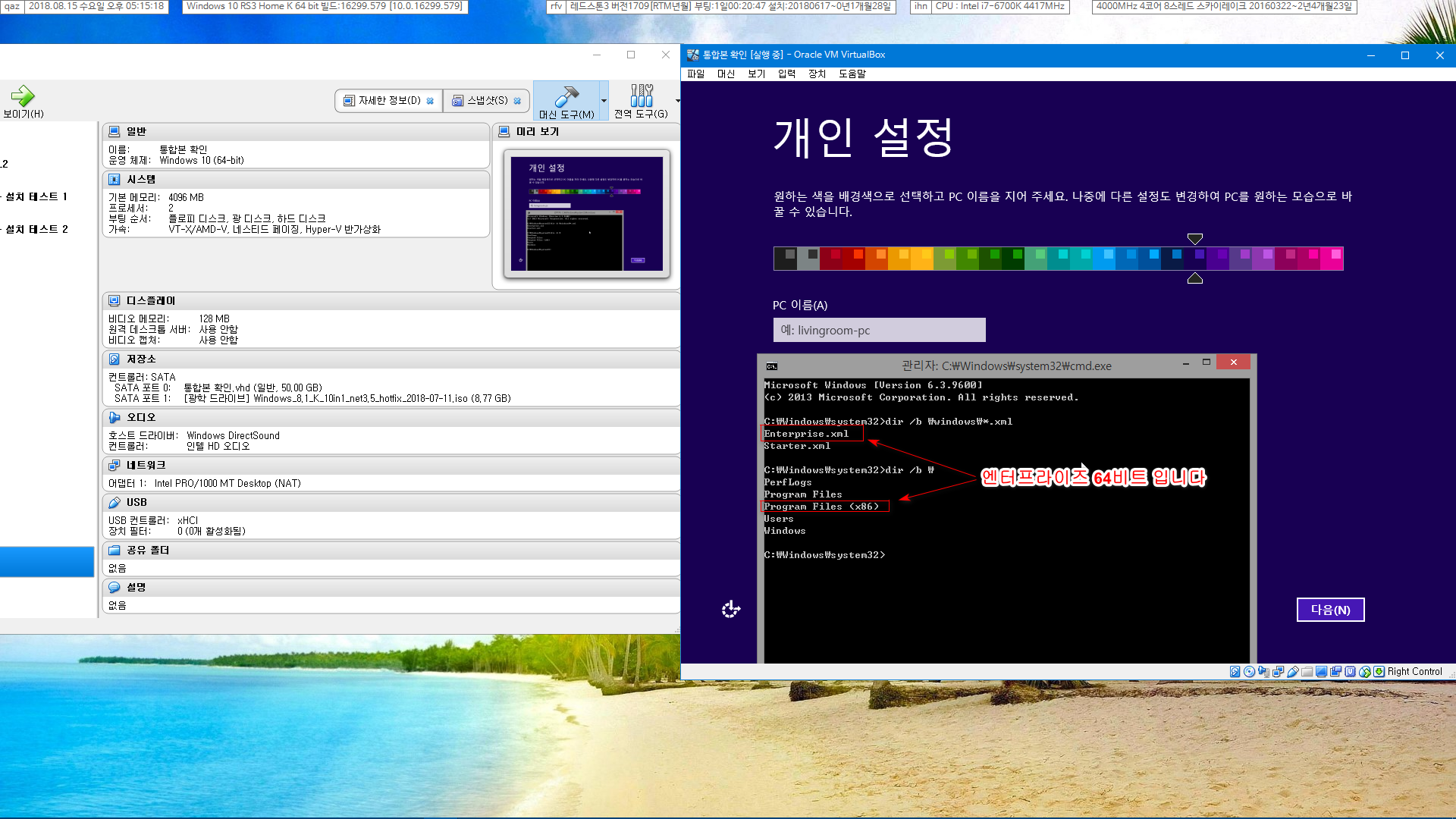Select the orange color swatch
Screen dimensions: 1456x819
[876, 259]
